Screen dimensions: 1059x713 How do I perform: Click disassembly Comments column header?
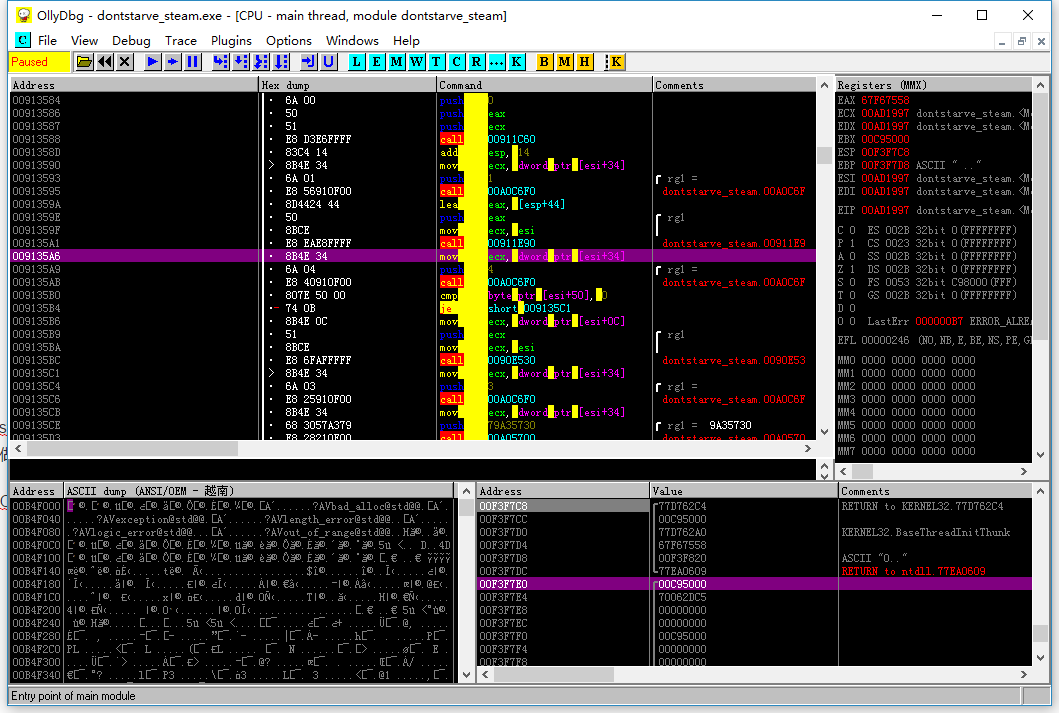[734, 85]
